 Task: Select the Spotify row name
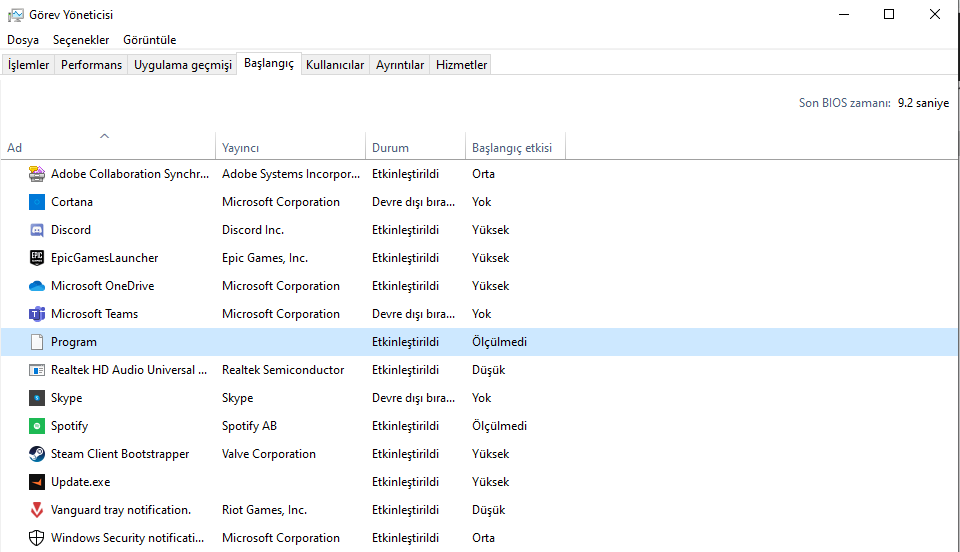[x=69, y=427]
